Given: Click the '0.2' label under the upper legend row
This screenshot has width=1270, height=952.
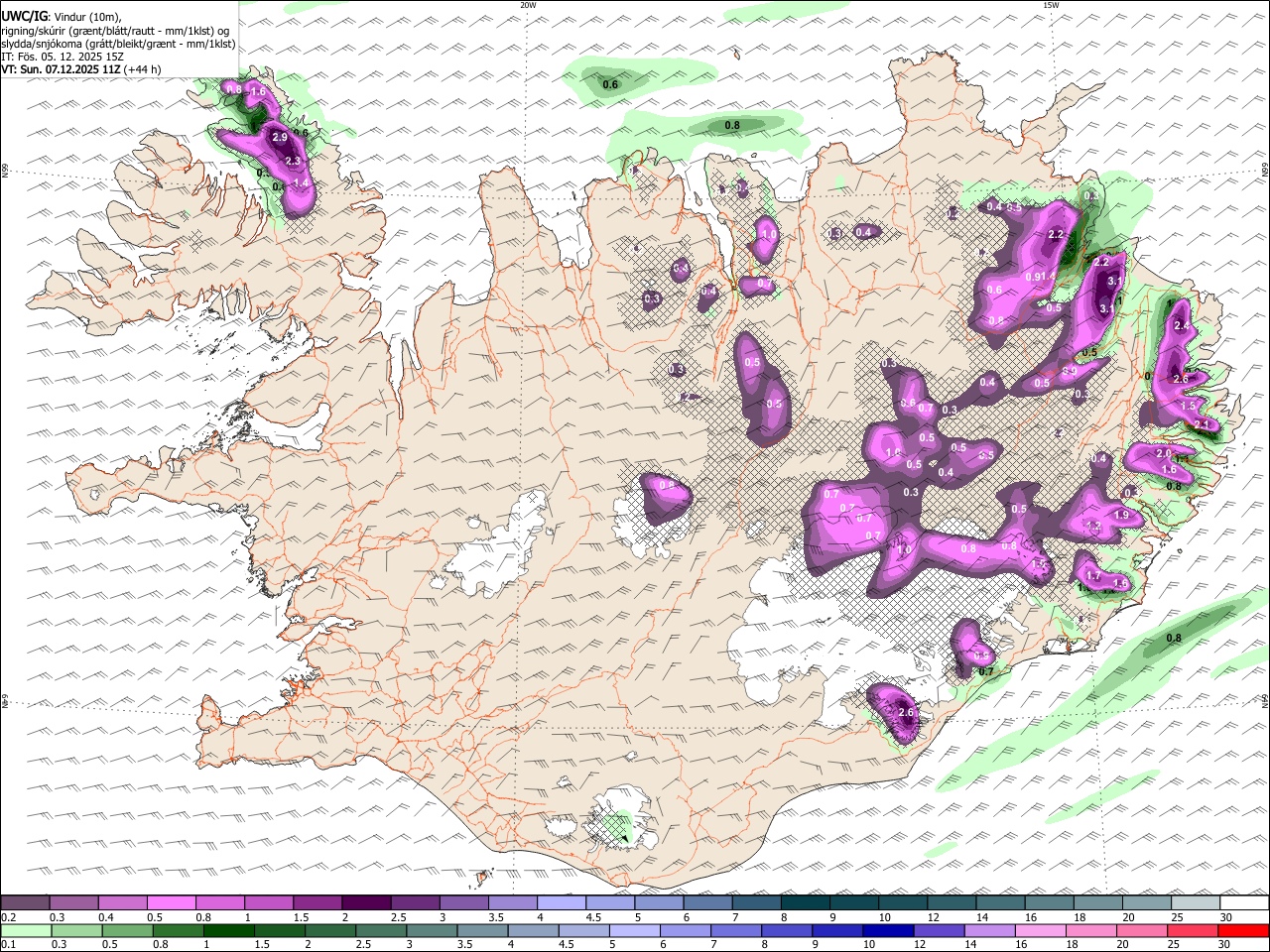Looking at the screenshot, I should click(8, 917).
